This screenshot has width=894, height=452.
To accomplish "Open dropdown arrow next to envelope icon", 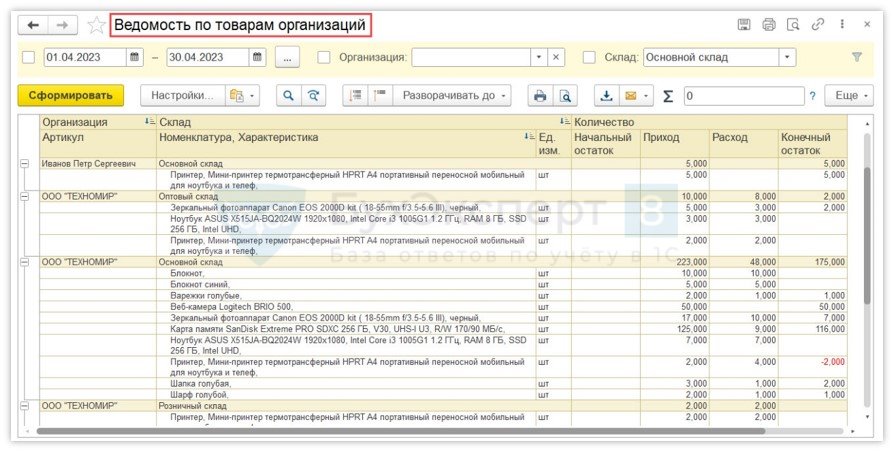I will point(647,96).
